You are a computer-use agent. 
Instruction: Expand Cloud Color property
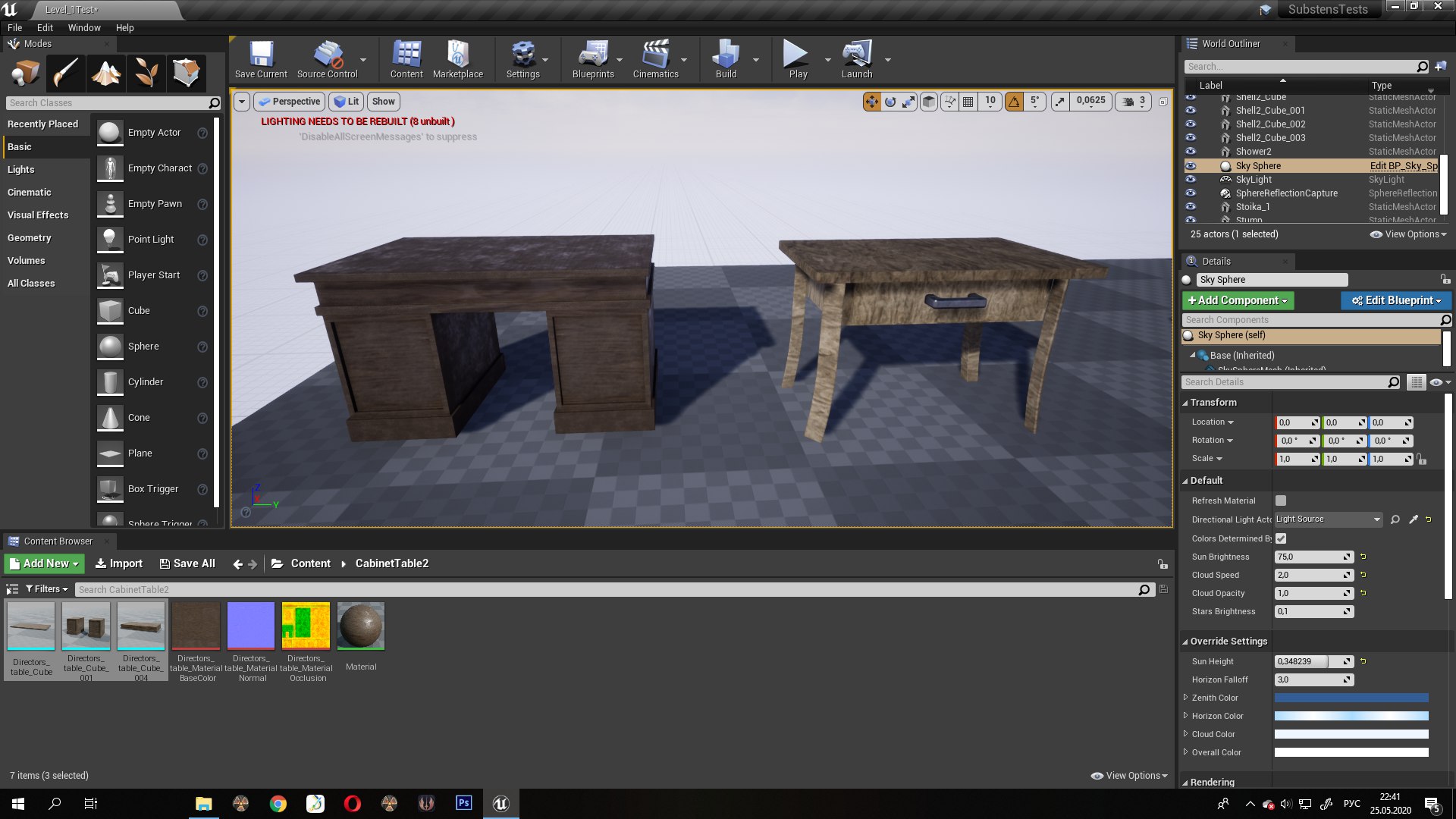click(1186, 734)
